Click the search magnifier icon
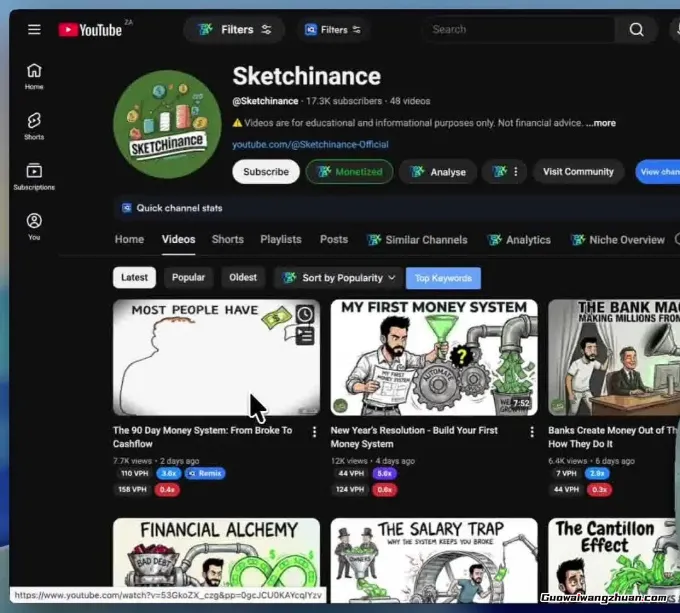The image size is (680, 613). (x=636, y=29)
